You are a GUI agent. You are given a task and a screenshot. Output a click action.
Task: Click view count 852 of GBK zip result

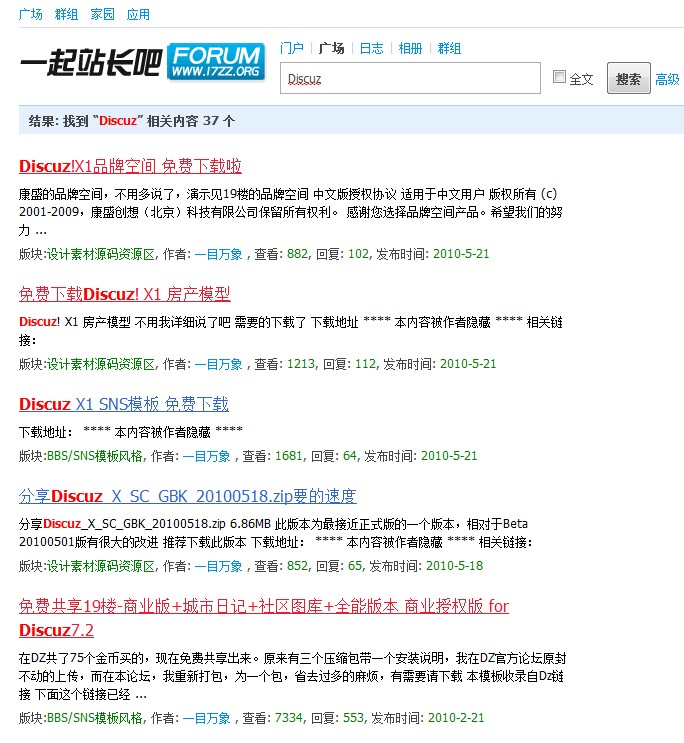297,566
